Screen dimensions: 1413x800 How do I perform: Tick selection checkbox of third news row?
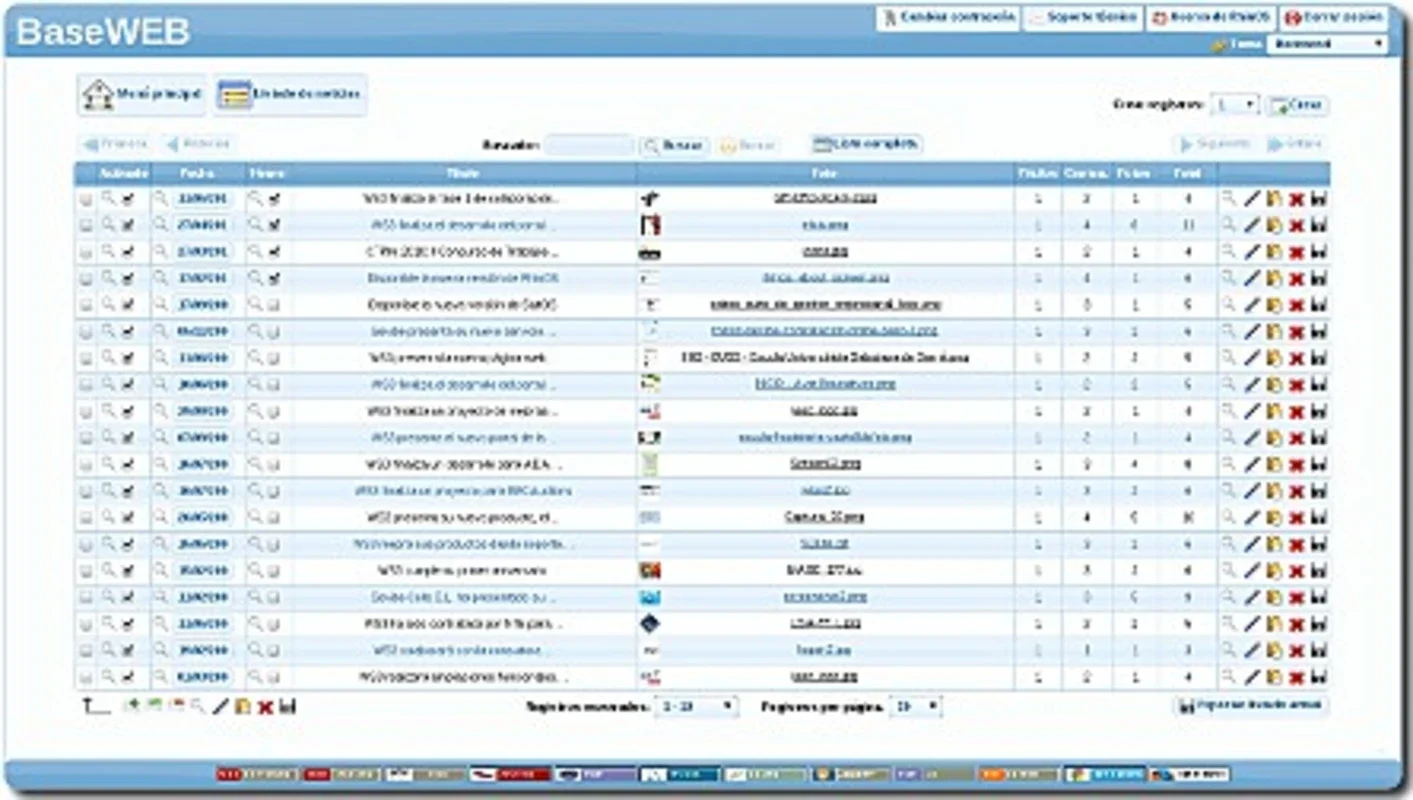86,251
